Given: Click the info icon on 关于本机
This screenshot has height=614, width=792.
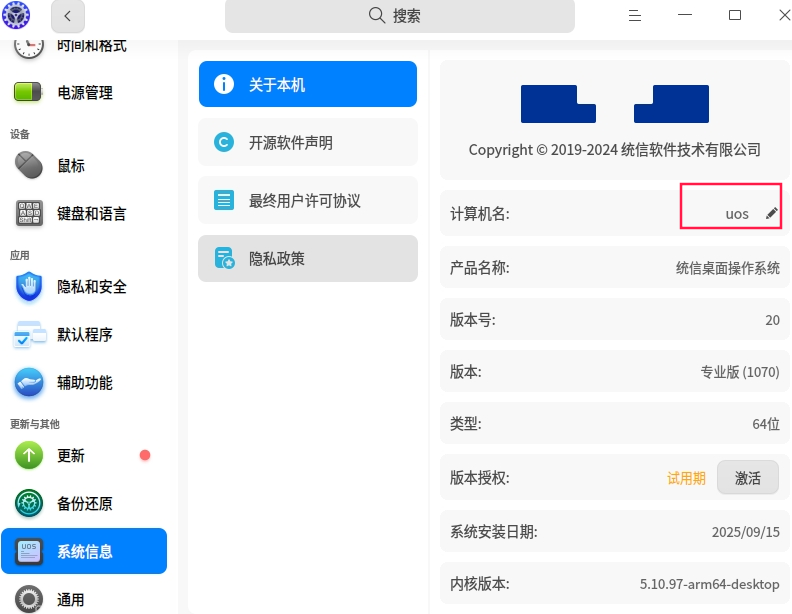Looking at the screenshot, I should [x=224, y=84].
